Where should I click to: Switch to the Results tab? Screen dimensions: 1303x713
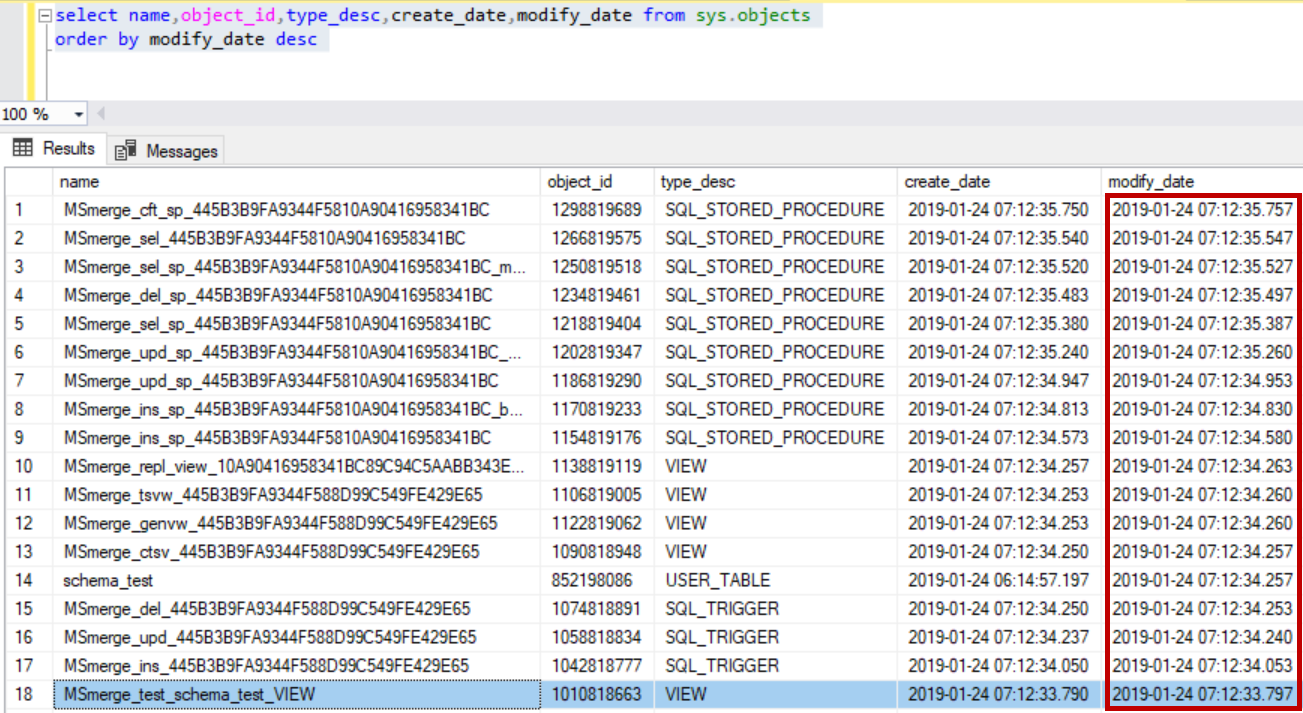click(54, 149)
